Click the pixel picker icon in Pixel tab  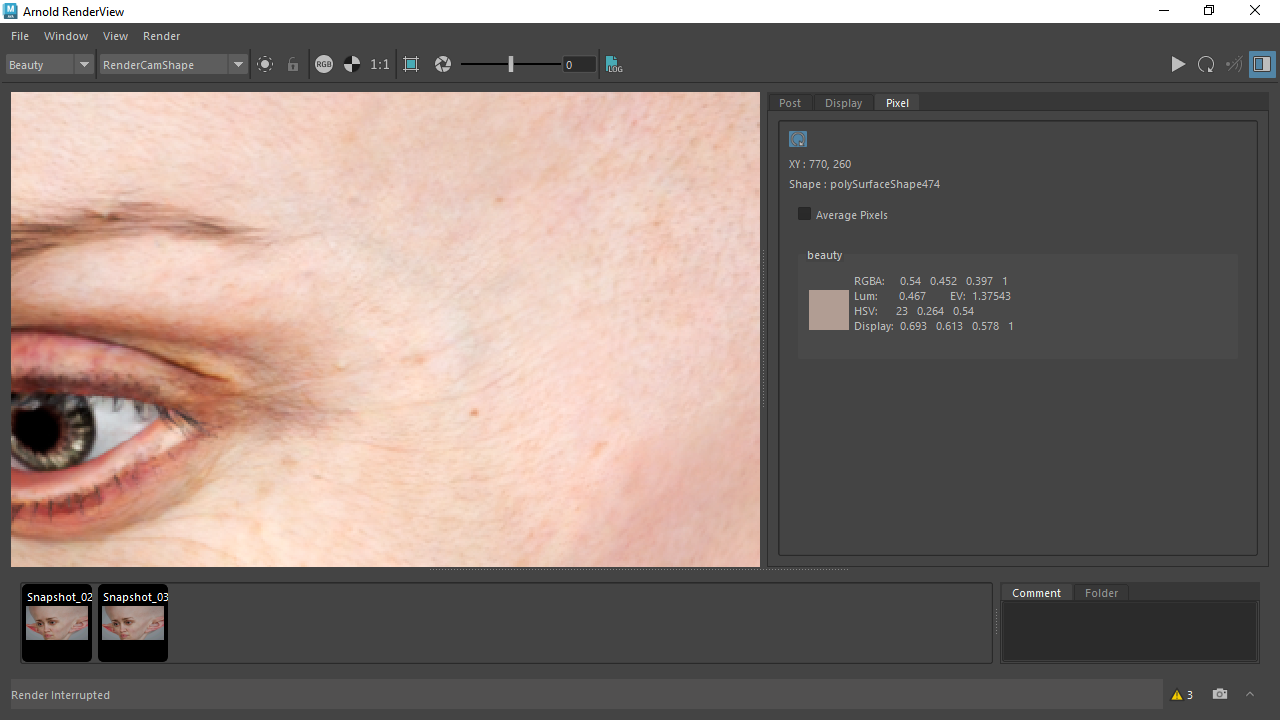point(798,139)
